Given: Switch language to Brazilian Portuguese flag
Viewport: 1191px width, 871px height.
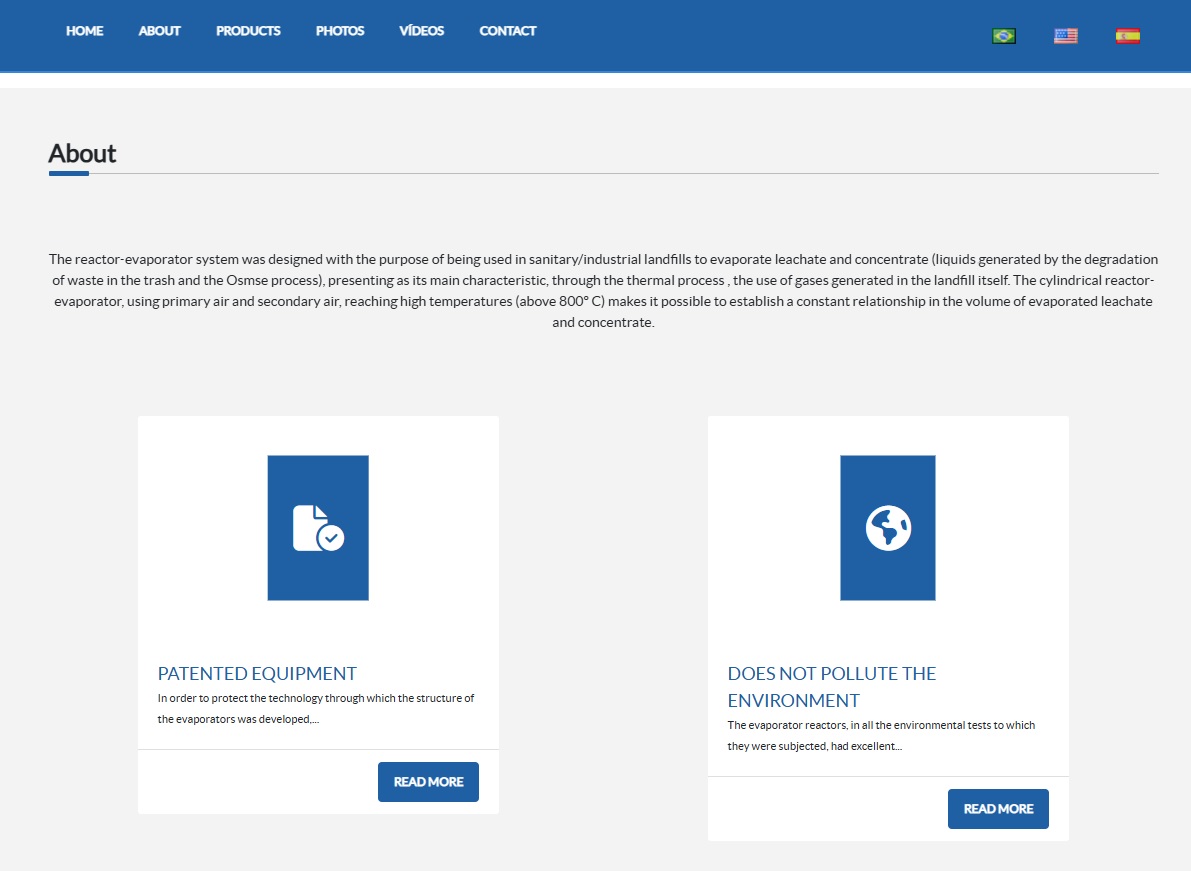Looking at the screenshot, I should (1003, 36).
